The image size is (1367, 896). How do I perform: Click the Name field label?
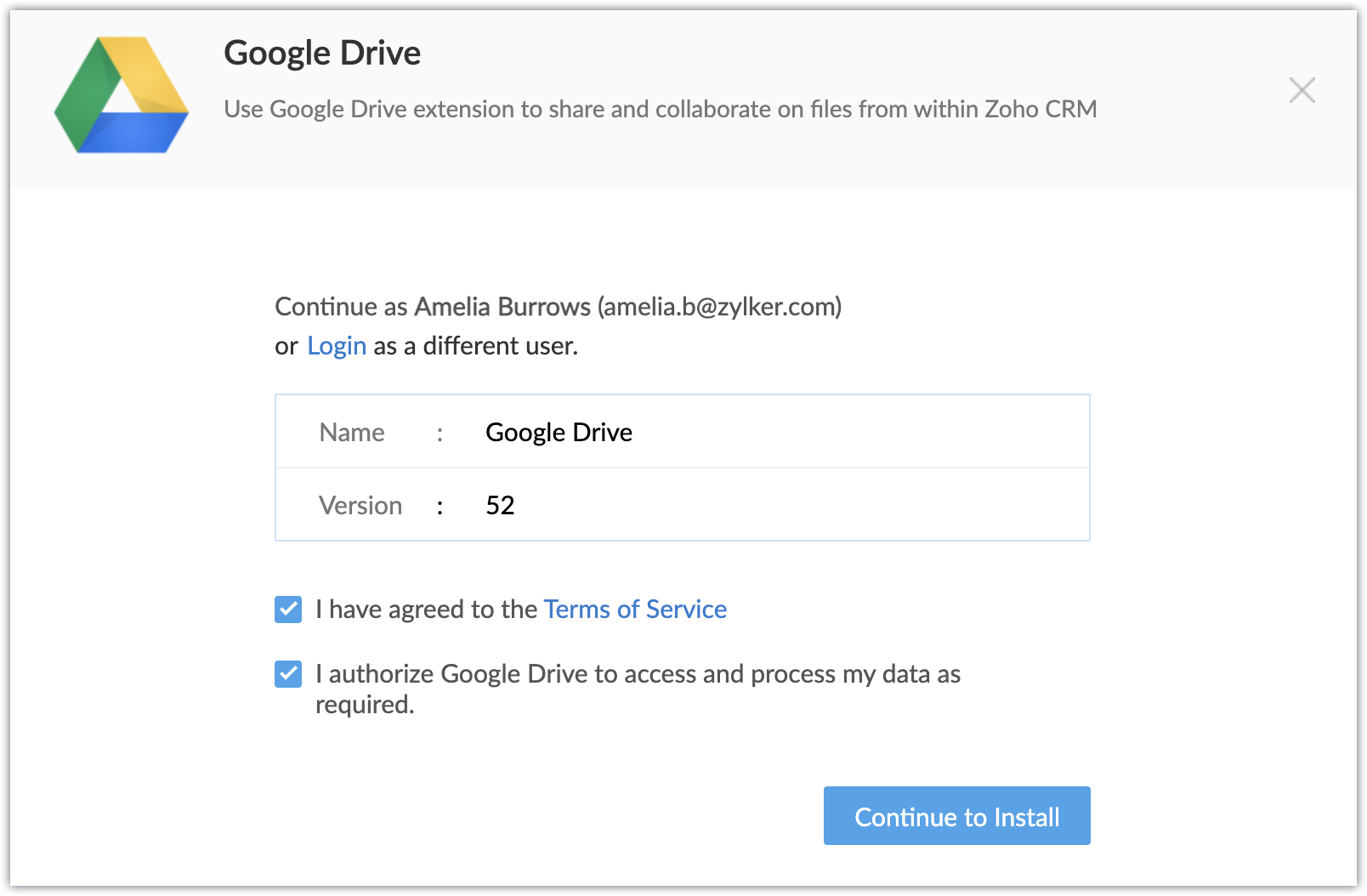point(352,433)
